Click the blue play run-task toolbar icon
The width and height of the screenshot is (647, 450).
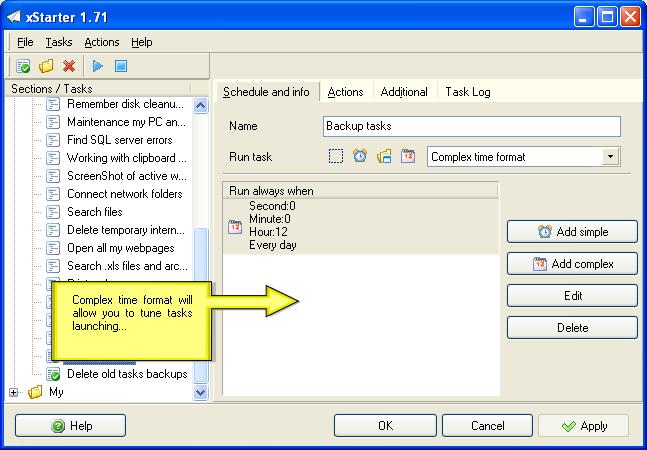[97, 66]
